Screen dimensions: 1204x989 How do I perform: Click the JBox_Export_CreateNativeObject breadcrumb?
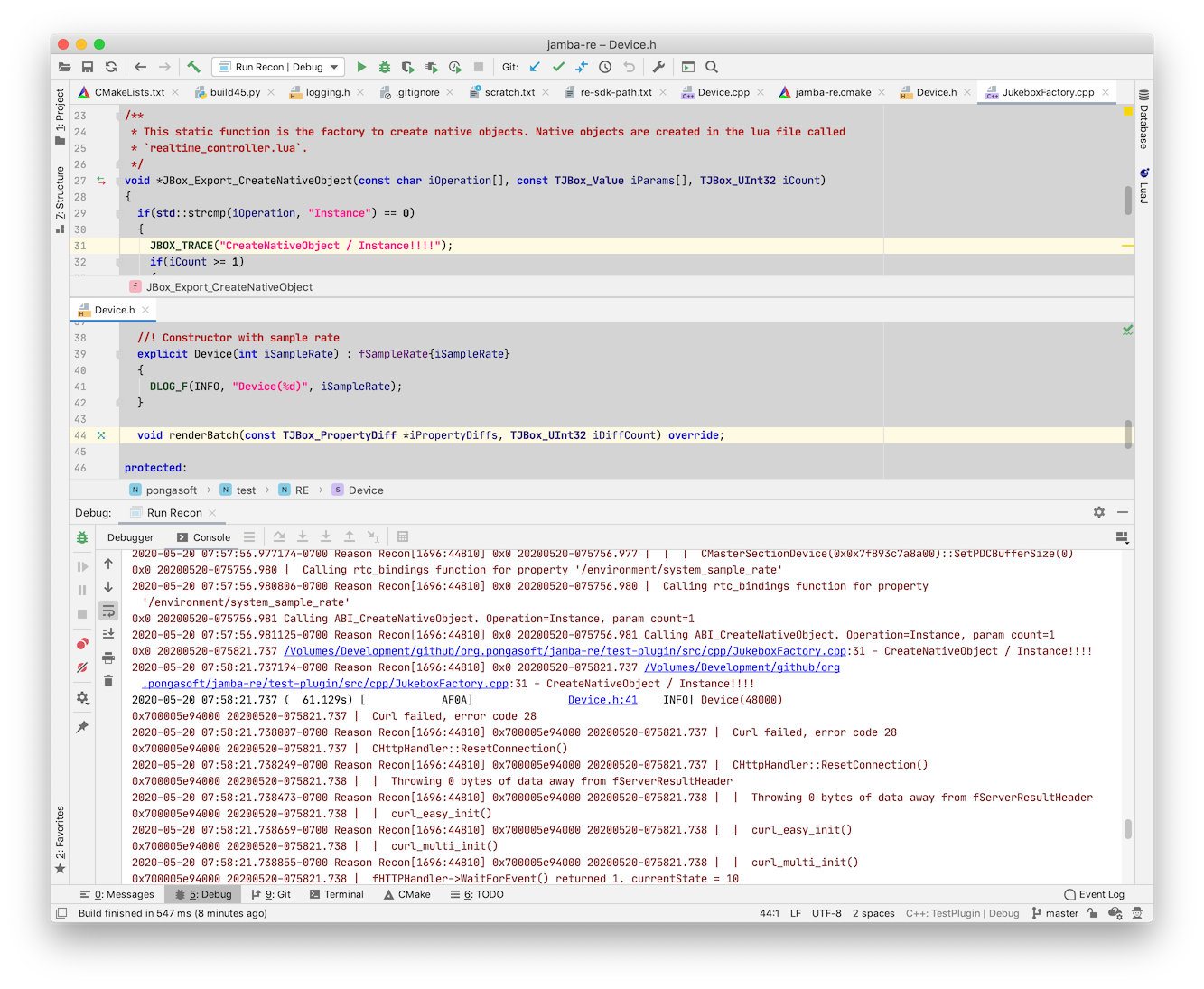[x=229, y=287]
